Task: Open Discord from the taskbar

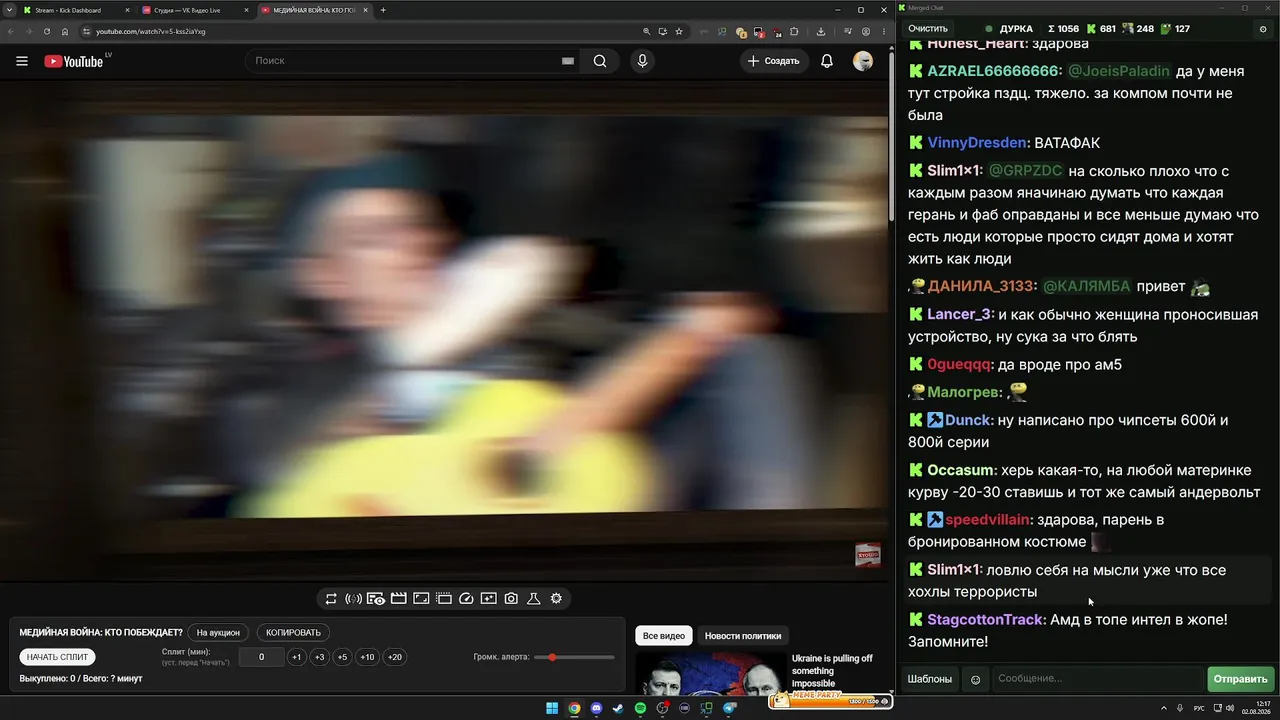Action: click(596, 708)
